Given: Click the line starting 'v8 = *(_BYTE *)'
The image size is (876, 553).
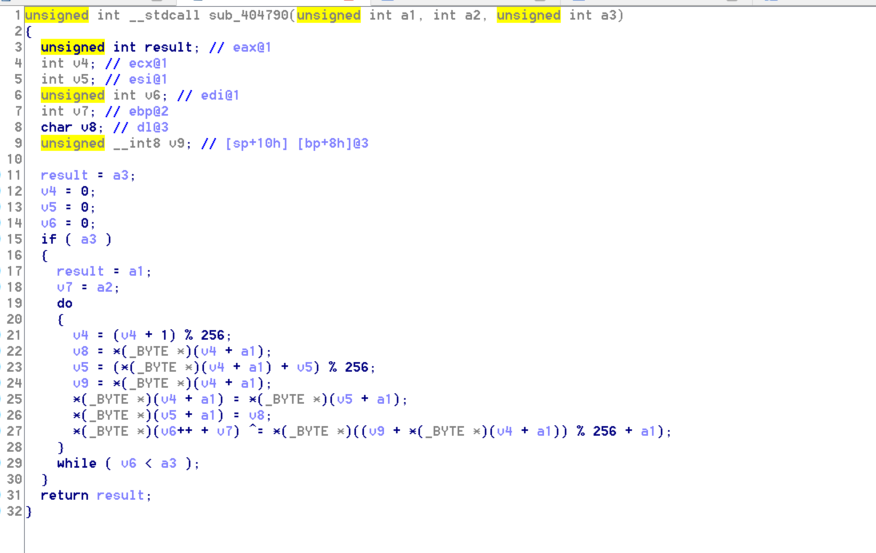Looking at the screenshot, I should 172,351.
